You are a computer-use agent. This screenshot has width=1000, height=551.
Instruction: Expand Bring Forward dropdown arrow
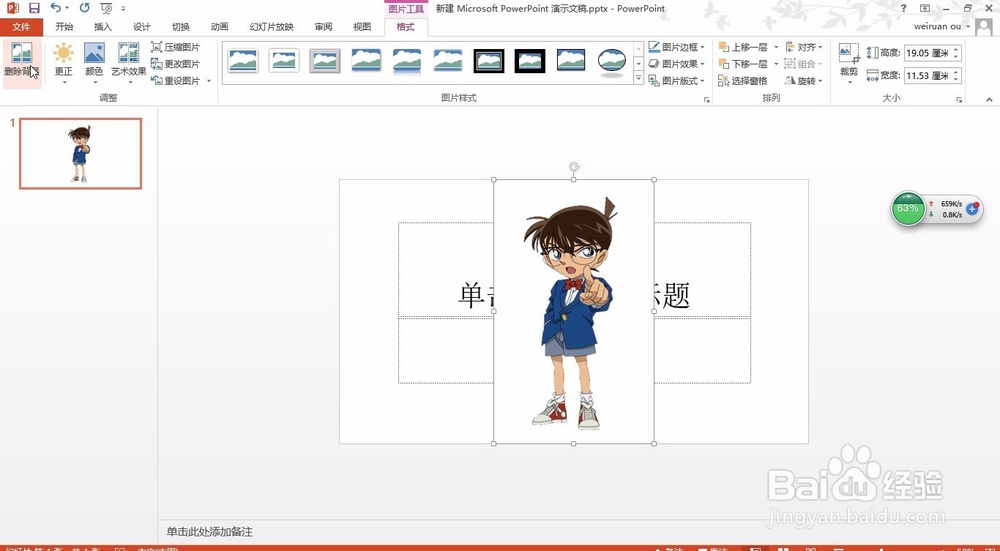(x=776, y=47)
